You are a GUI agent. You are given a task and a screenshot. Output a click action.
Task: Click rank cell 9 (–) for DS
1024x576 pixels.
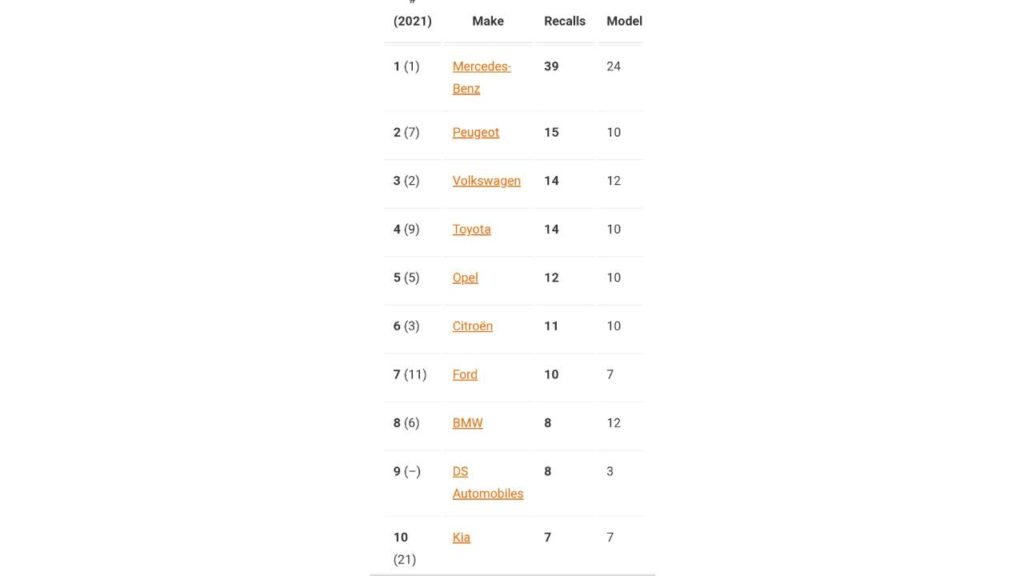tap(407, 472)
